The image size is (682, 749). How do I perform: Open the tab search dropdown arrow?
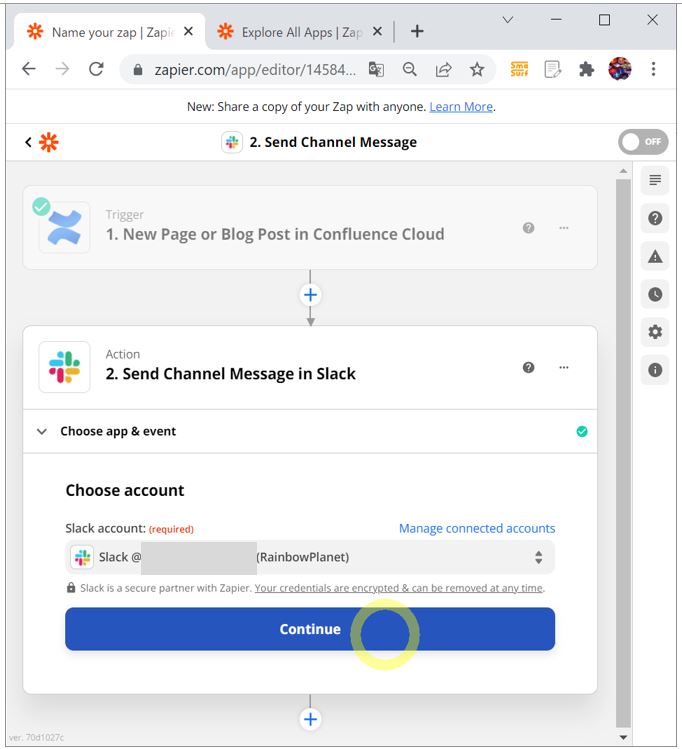pos(508,20)
